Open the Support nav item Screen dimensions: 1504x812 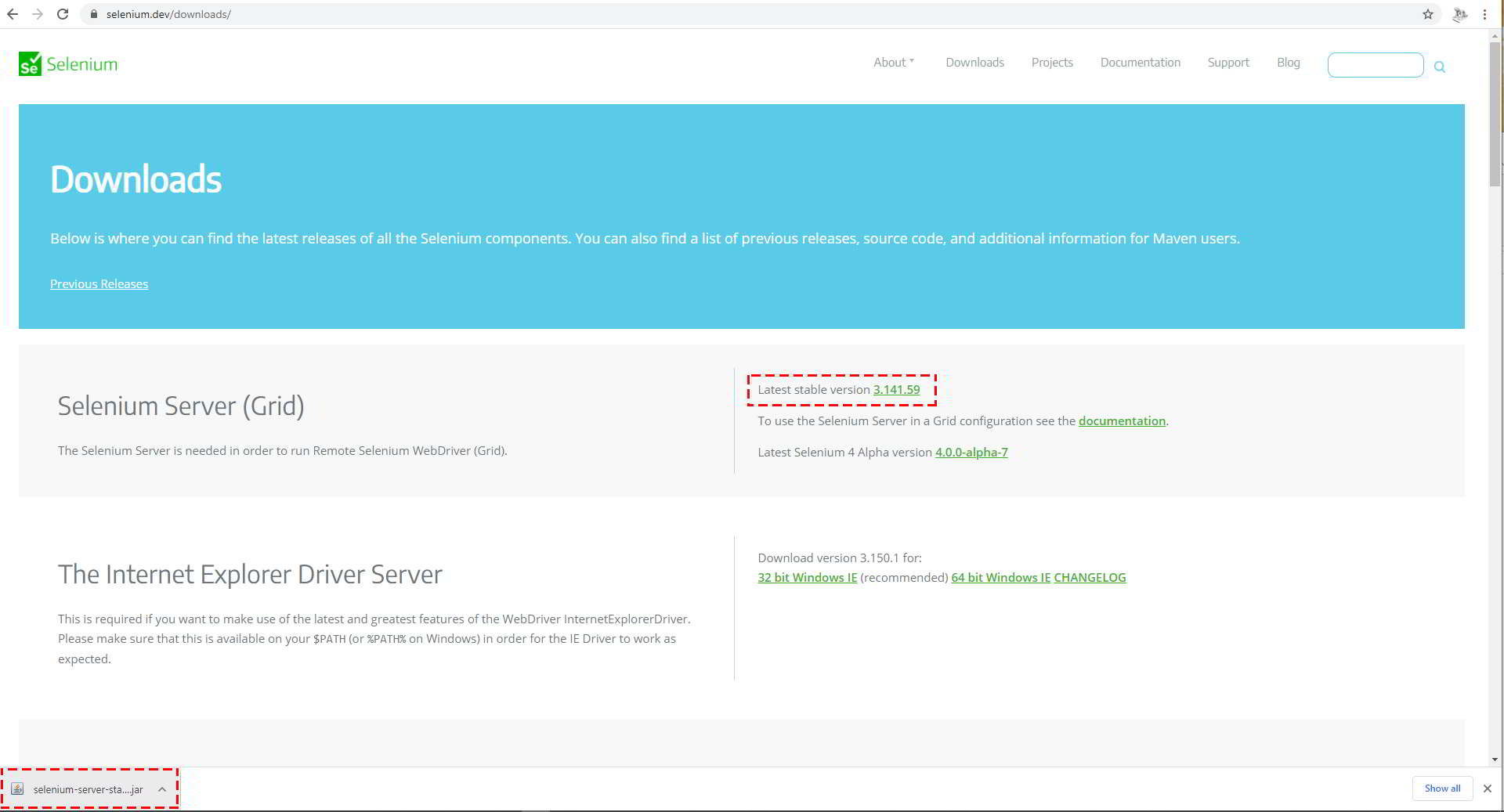coord(1228,63)
